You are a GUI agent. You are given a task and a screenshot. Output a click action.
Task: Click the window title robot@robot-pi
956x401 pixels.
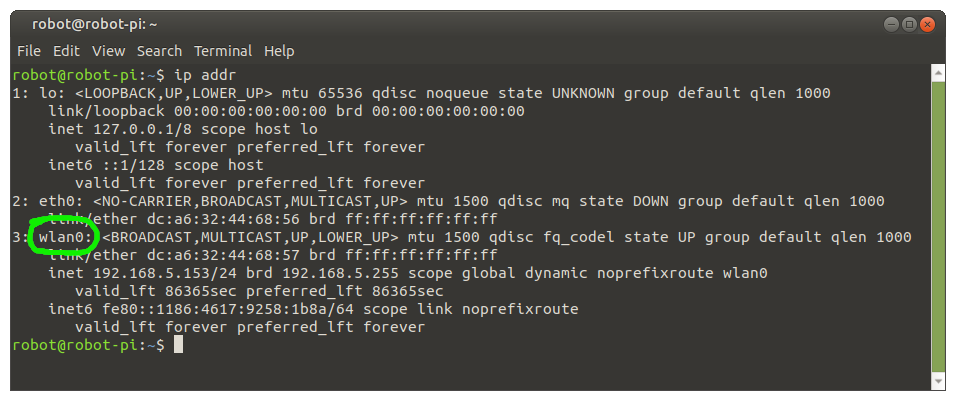coord(95,24)
